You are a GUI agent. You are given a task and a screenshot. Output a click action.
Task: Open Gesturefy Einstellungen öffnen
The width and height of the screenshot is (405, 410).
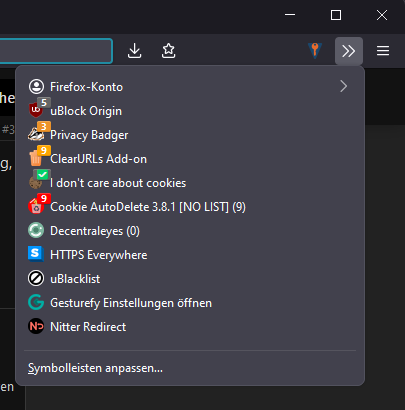tap(190, 303)
